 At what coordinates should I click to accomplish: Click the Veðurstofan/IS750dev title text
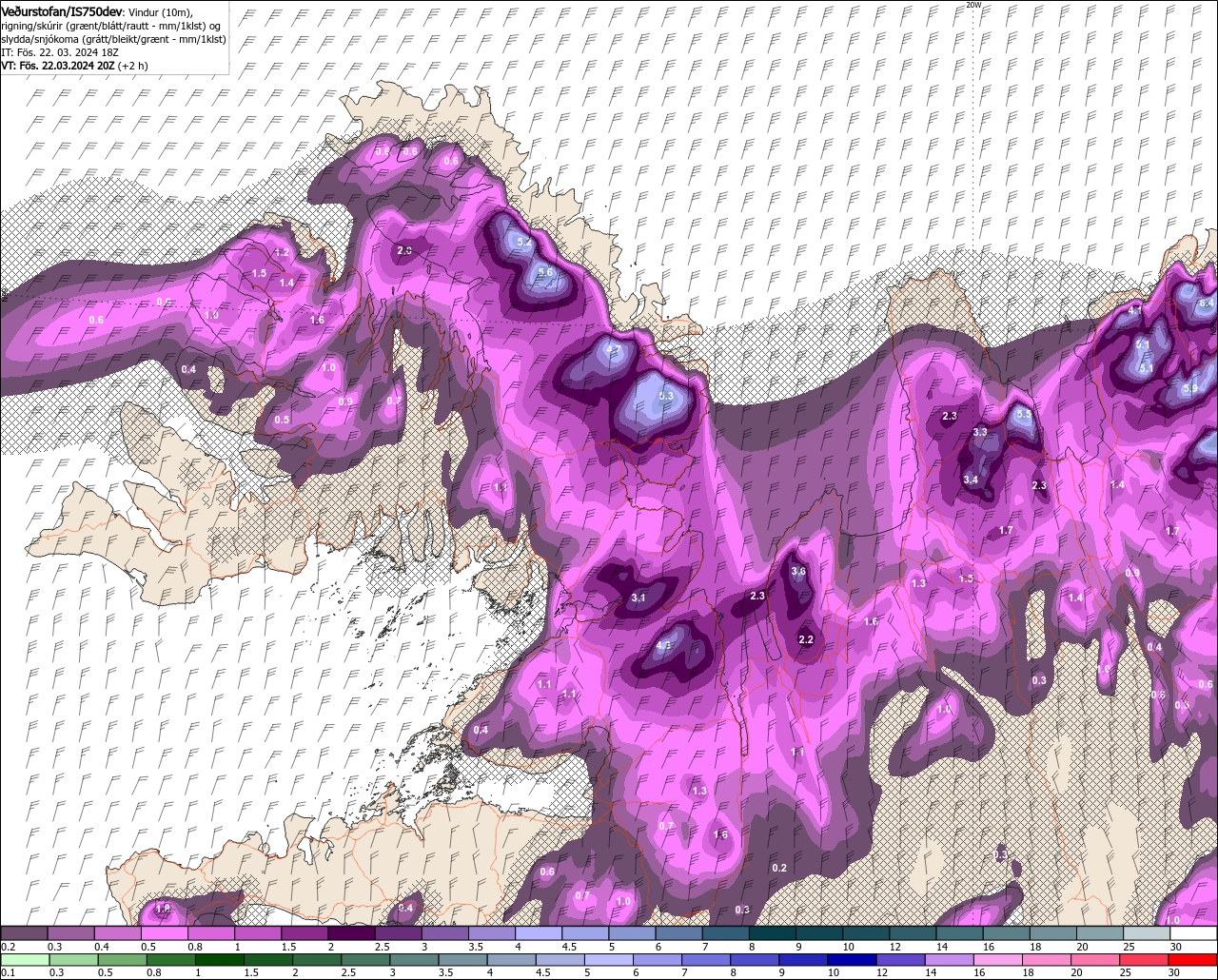tap(62, 10)
